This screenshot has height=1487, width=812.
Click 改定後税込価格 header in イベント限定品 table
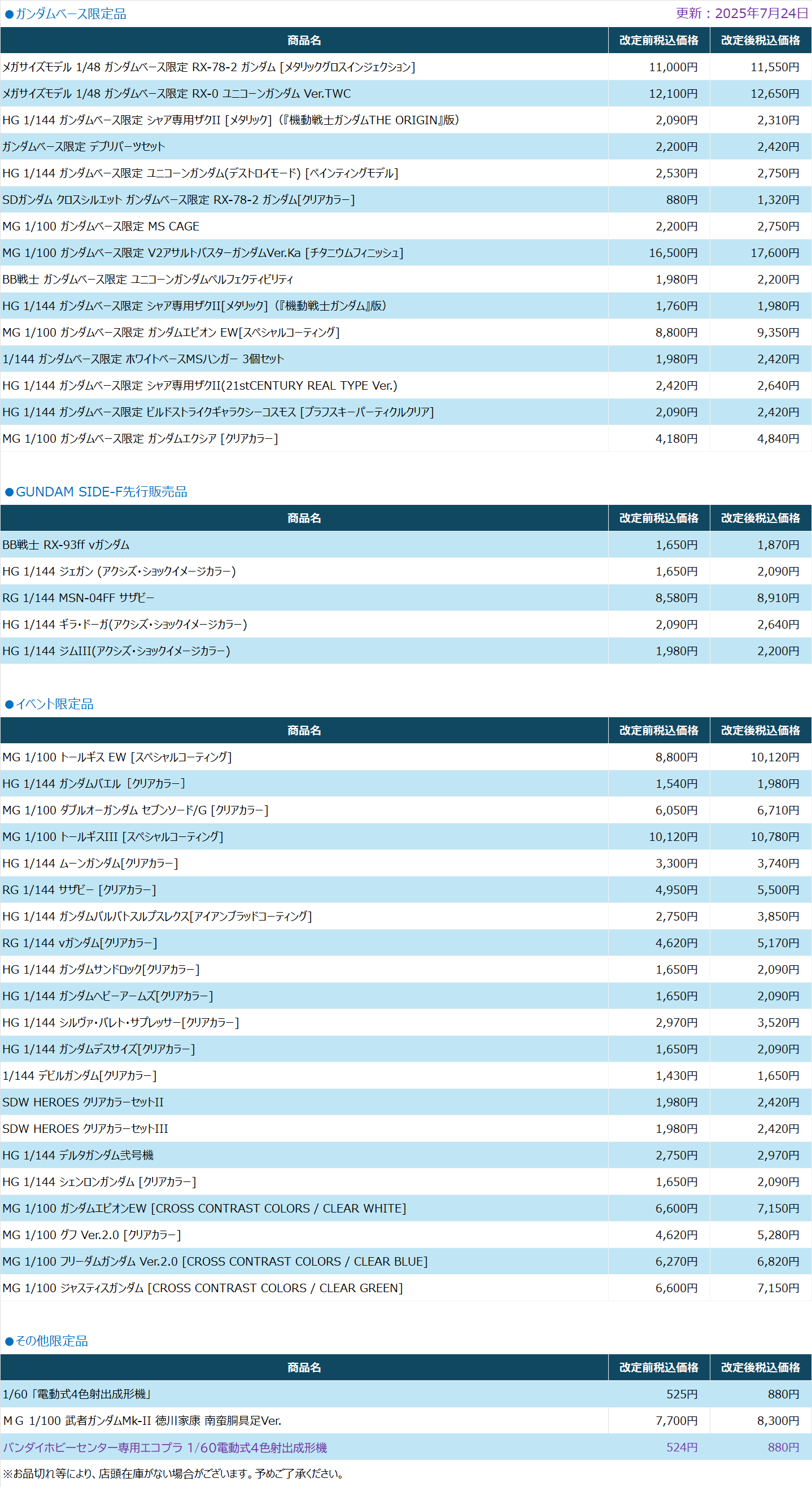[761, 731]
